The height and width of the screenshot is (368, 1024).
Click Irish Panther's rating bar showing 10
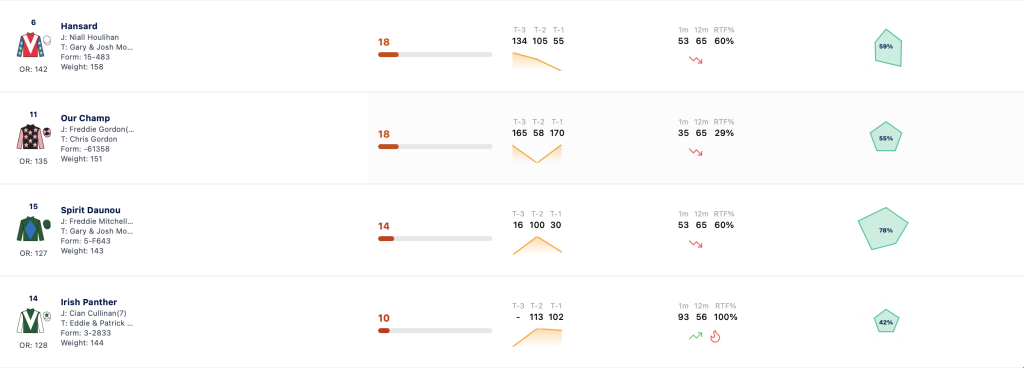pos(435,331)
